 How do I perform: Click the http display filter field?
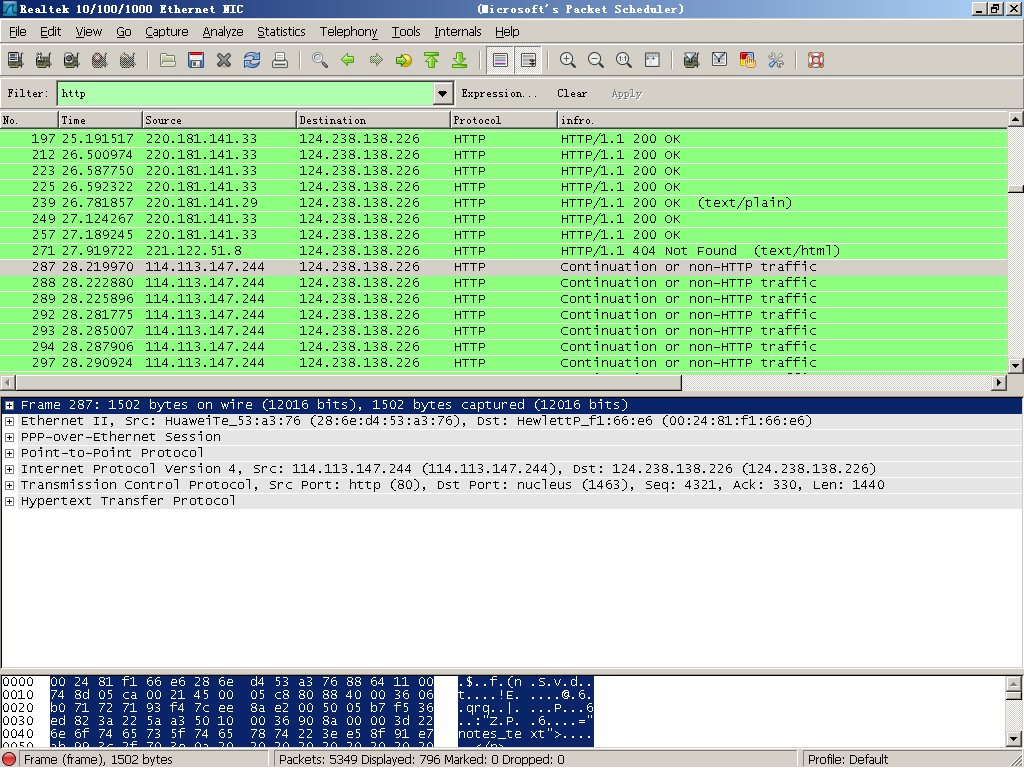(x=246, y=93)
